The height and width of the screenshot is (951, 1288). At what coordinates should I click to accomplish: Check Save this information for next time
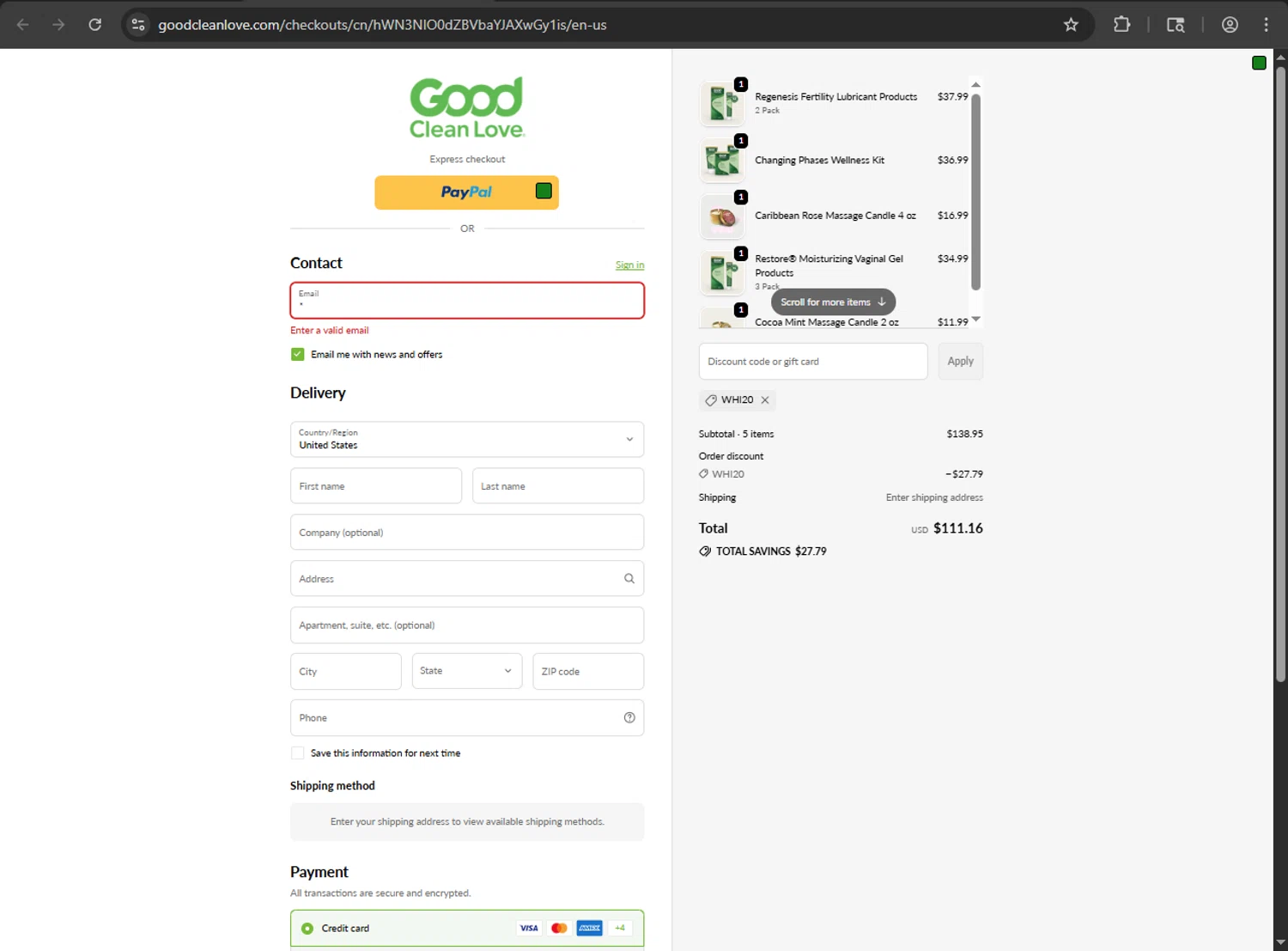click(298, 753)
